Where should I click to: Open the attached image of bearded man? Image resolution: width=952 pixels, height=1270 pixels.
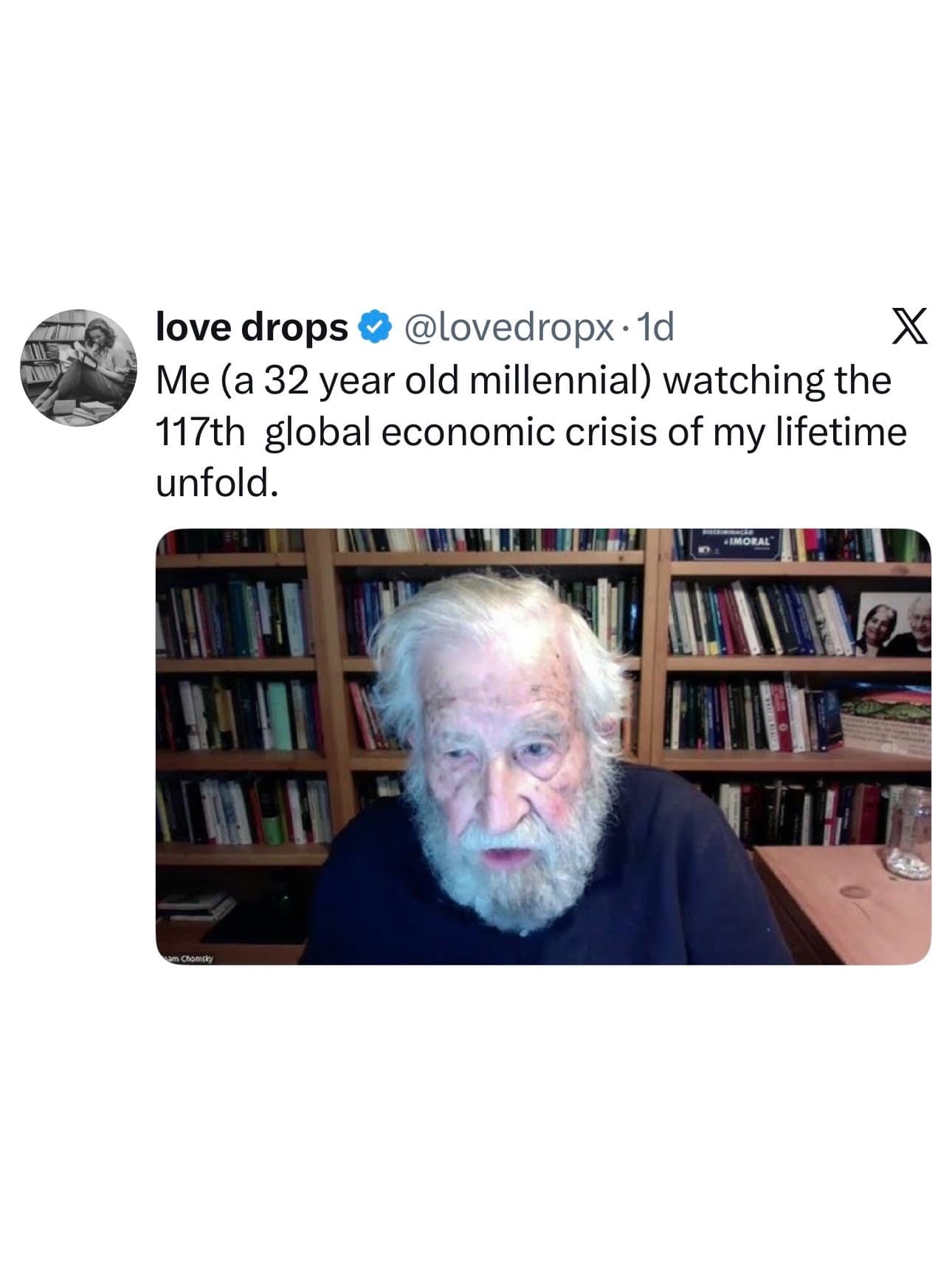click(543, 746)
